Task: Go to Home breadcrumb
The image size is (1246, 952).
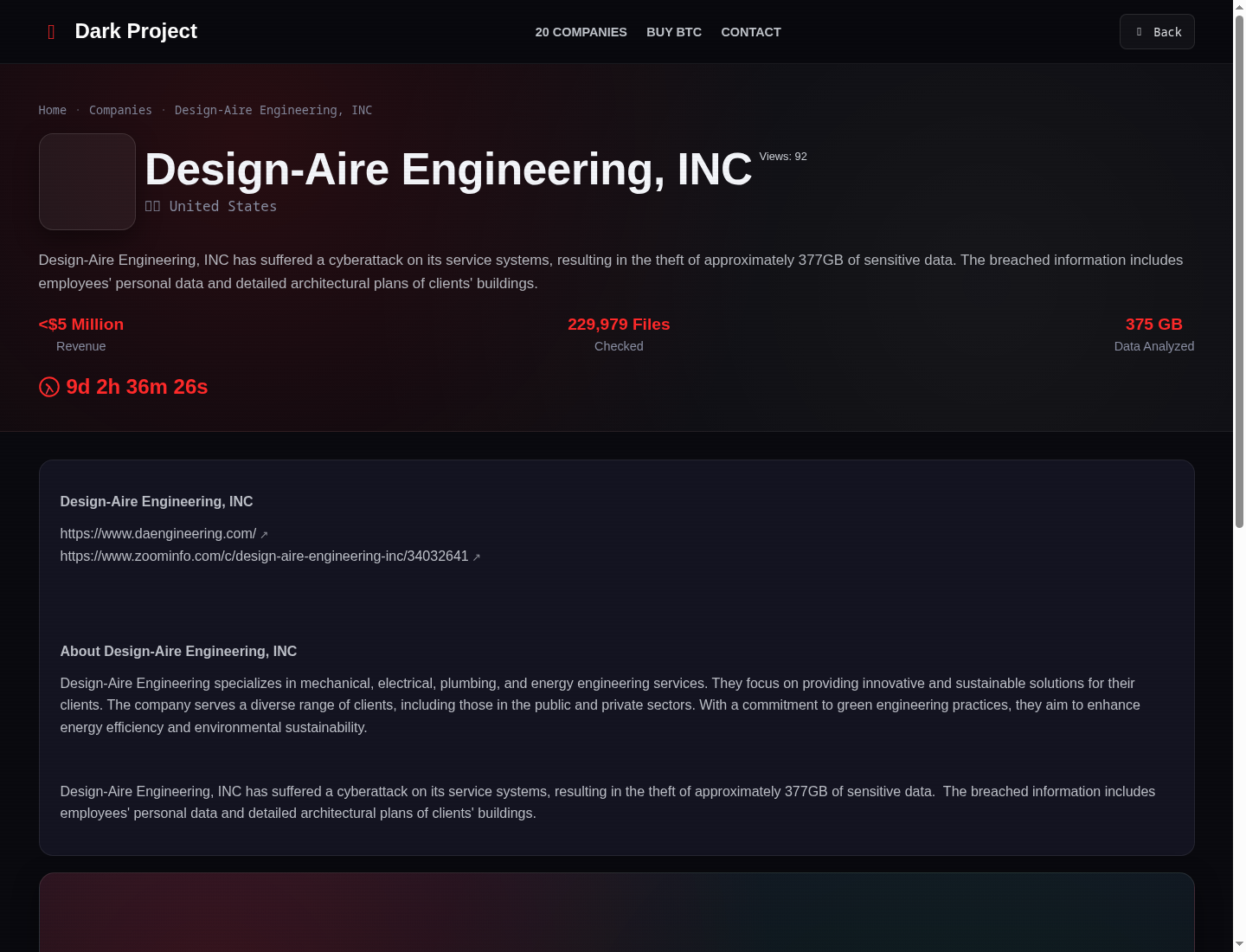Action: pos(52,110)
